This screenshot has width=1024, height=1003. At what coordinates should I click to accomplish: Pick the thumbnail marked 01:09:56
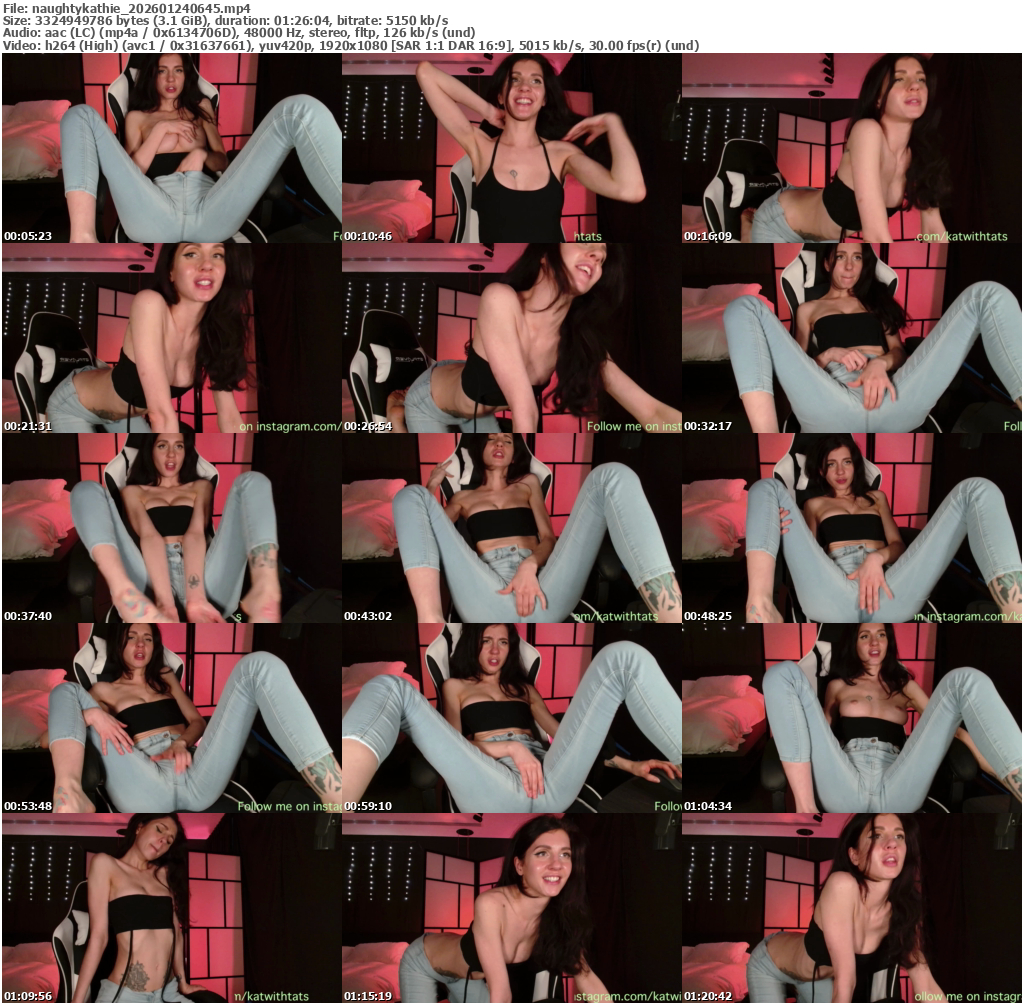tap(171, 908)
